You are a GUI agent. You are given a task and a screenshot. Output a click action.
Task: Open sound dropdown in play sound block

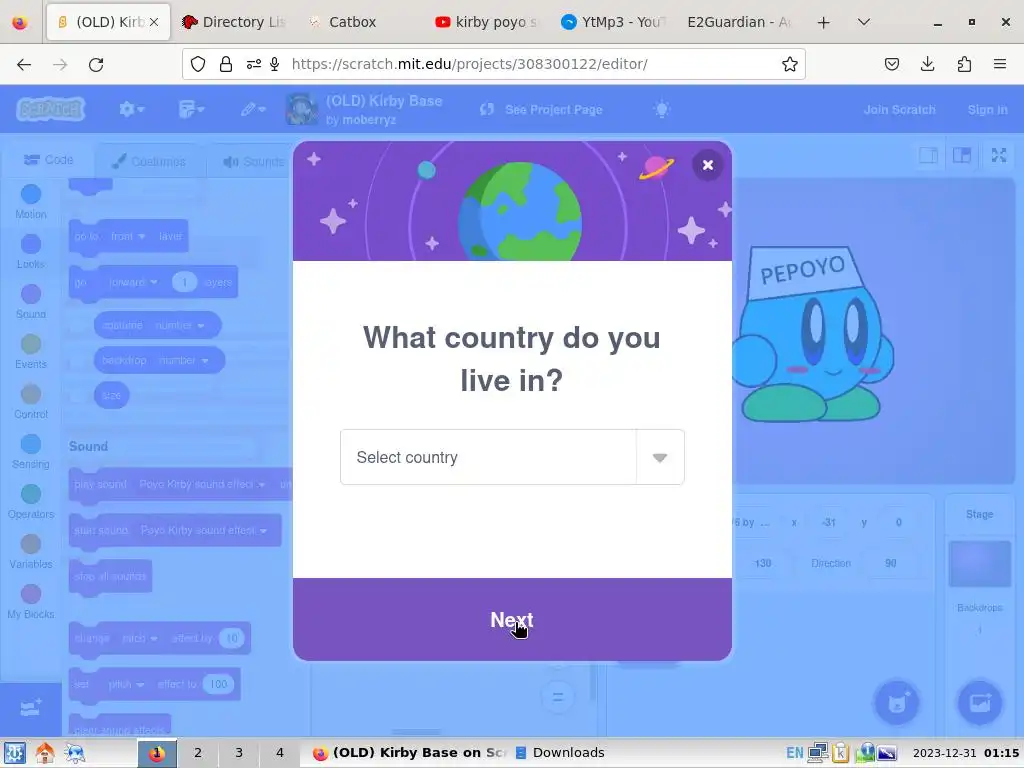202,485
